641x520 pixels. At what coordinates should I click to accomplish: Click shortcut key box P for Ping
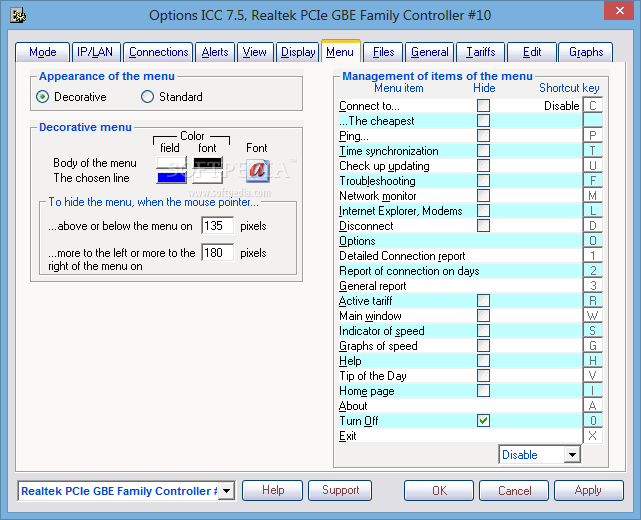(592, 135)
